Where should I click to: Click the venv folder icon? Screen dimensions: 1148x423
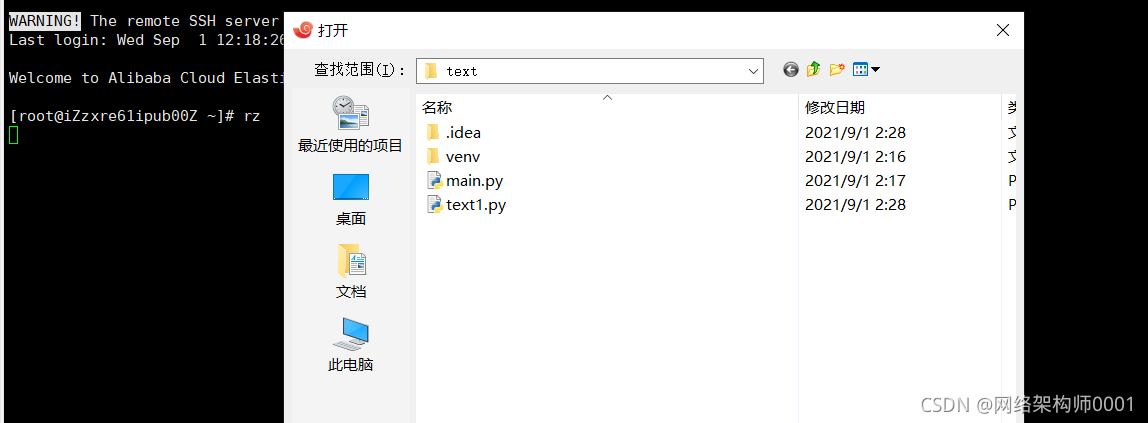pyautogui.click(x=433, y=157)
